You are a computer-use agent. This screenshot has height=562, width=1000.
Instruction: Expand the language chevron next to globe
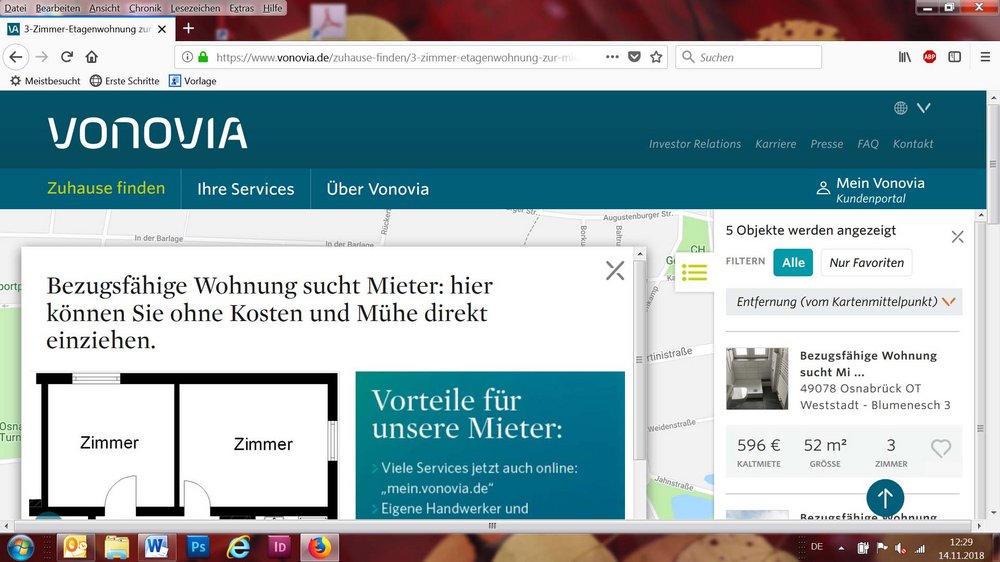[x=923, y=108]
